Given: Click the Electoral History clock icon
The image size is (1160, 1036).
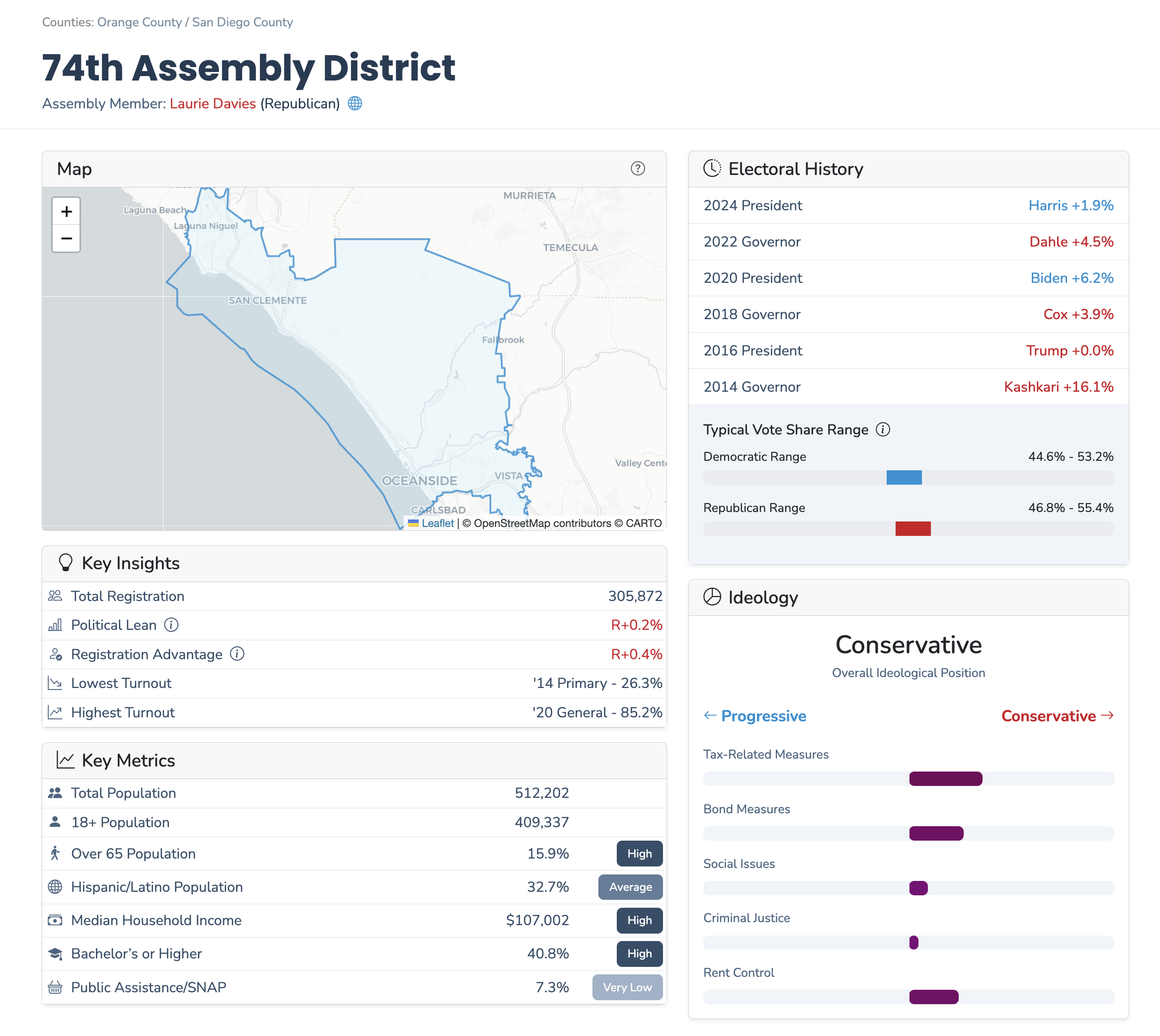Looking at the screenshot, I should tap(712, 169).
